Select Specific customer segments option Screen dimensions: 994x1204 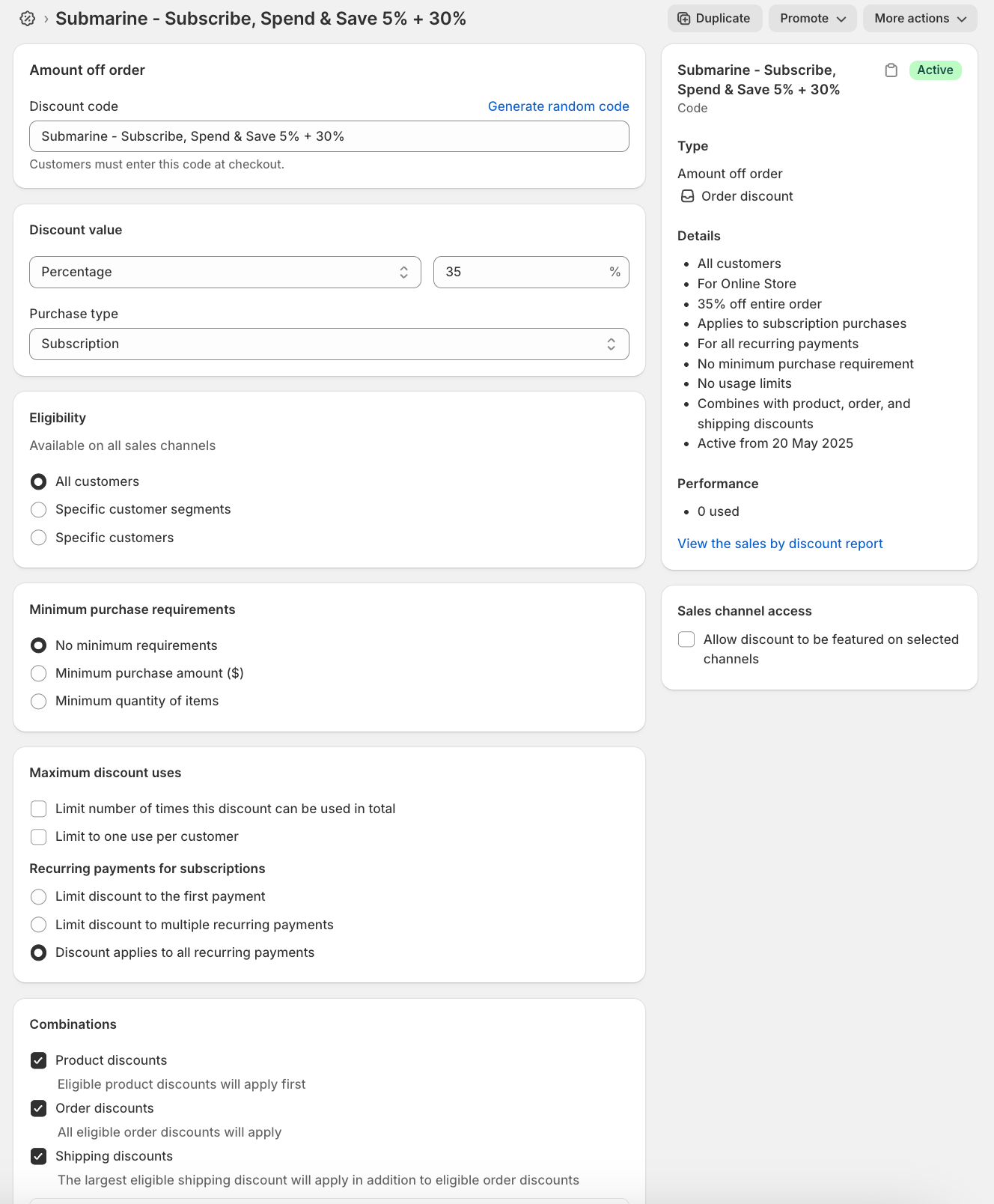pos(39,510)
